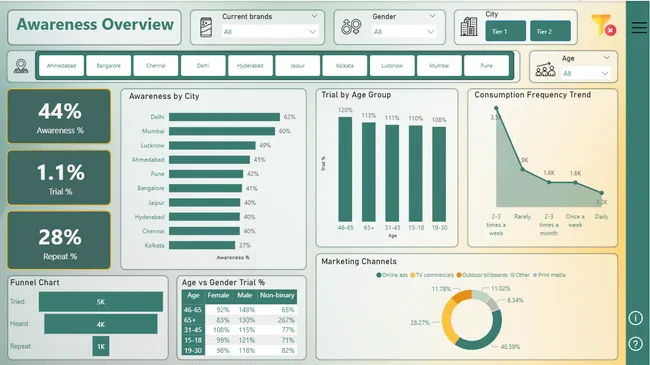Viewport: 650px width, 365px height.
Task: Click the Mumbai 60% awareness bar
Action: (222, 131)
